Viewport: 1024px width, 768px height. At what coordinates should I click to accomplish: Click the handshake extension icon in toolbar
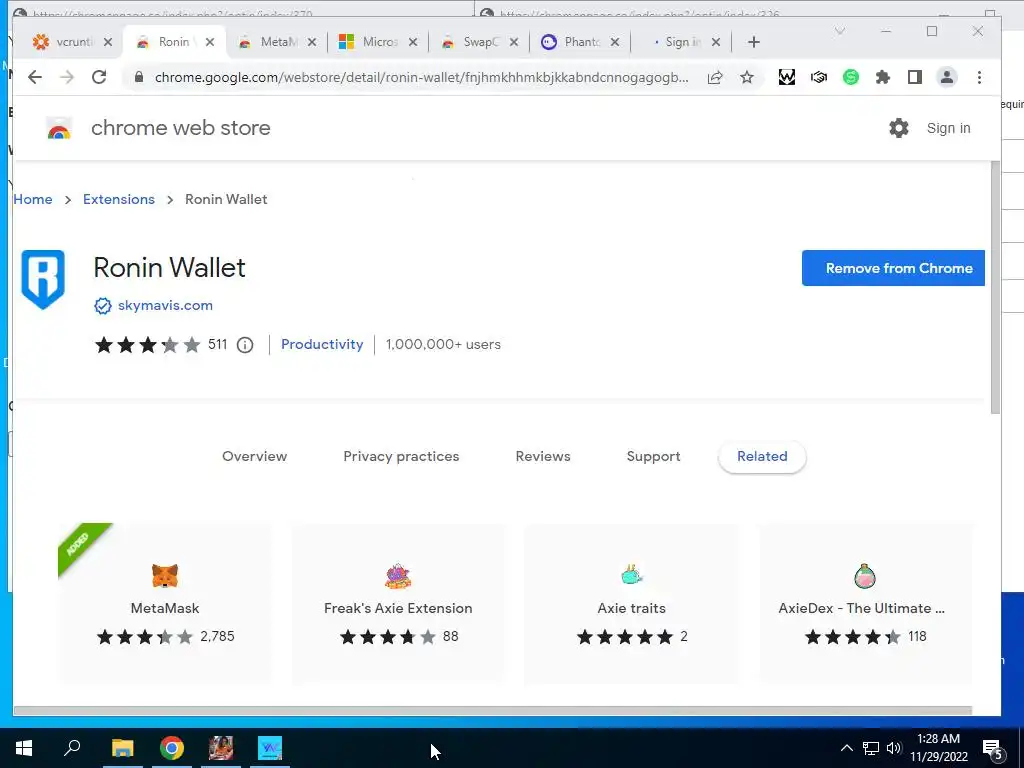819,77
